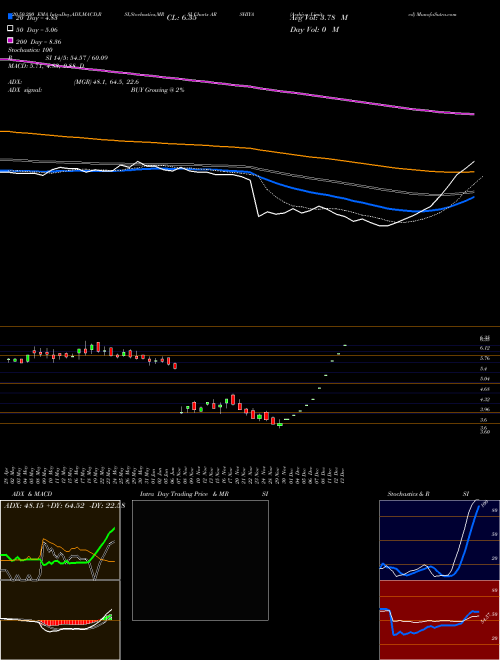
Task: Click the ADX indicator chart panel
Action: 60,540
